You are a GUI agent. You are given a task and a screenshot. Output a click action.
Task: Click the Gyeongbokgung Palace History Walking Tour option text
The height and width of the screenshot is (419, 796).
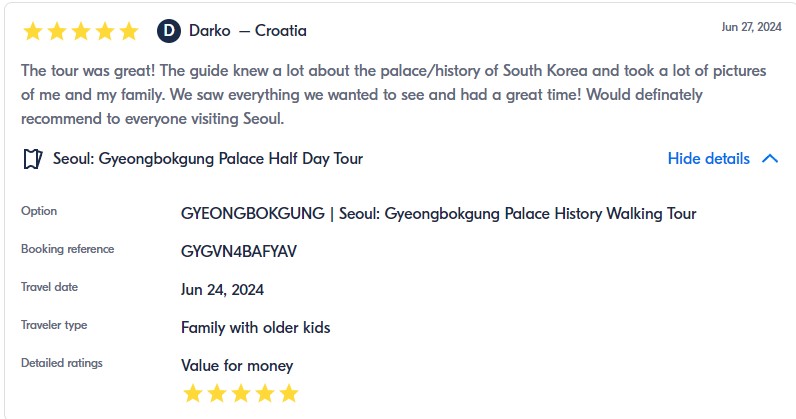pos(438,213)
